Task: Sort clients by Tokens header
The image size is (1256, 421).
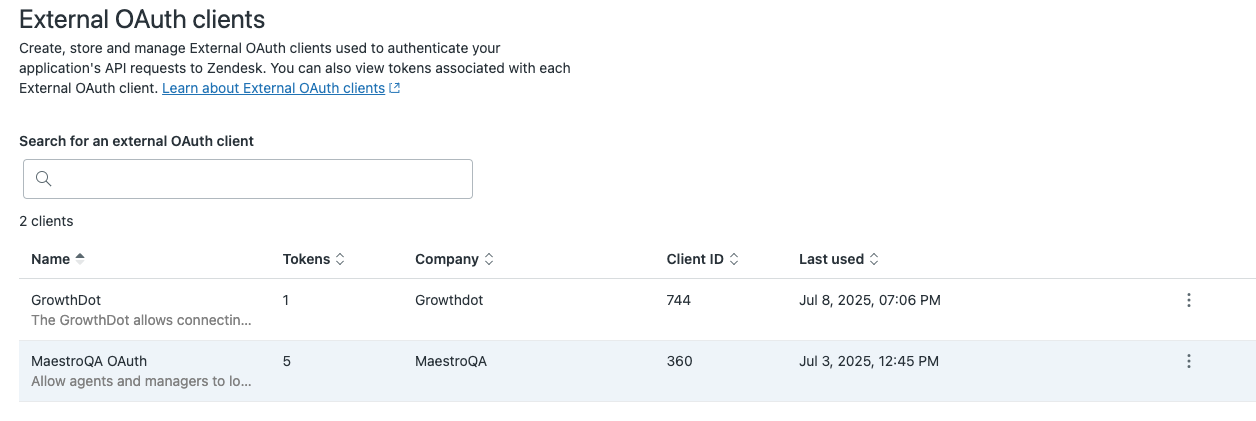Action: (x=306, y=259)
